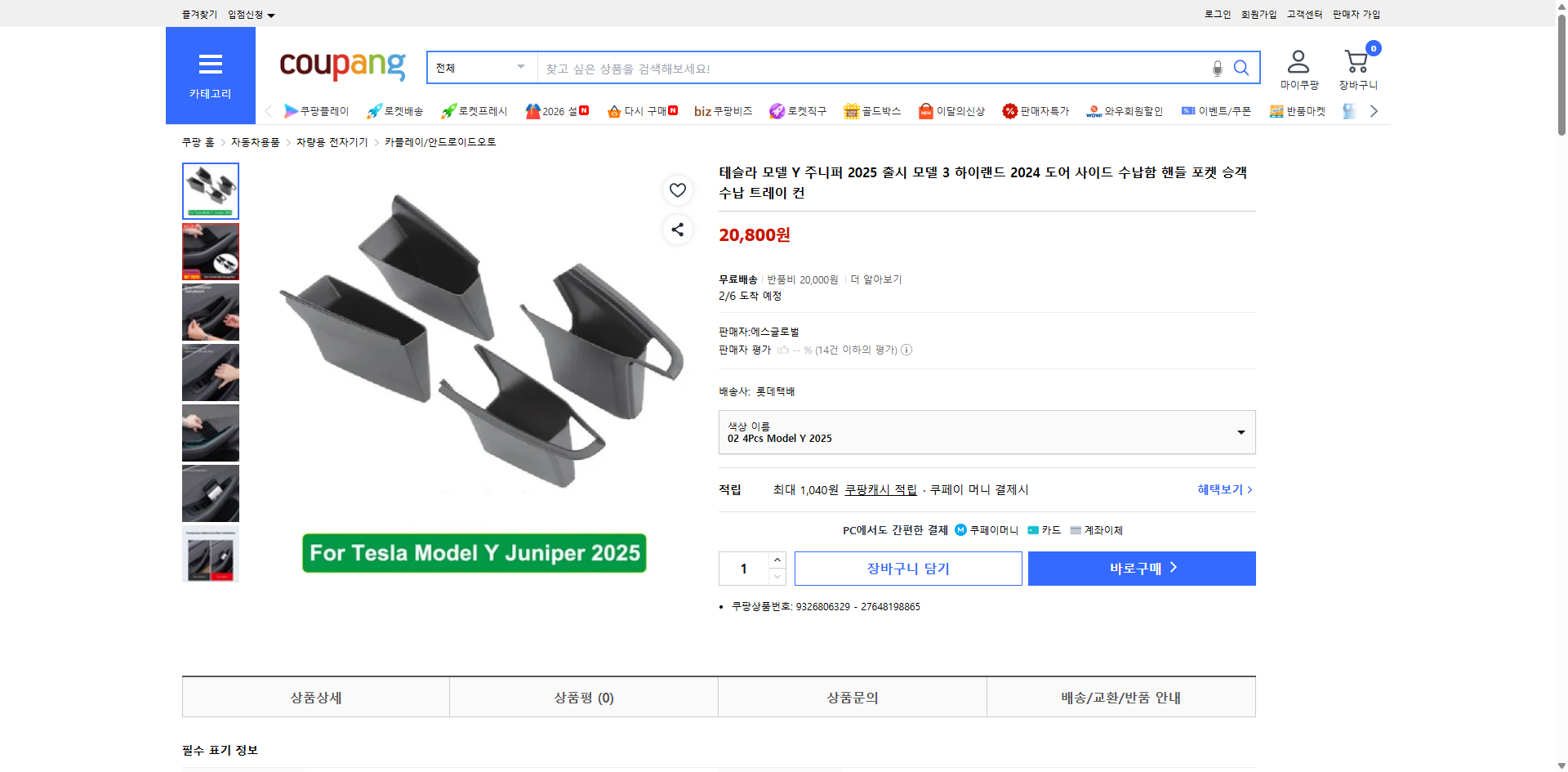1568x772 pixels.
Task: Open the 로그인 link at top right
Action: coord(1216,14)
